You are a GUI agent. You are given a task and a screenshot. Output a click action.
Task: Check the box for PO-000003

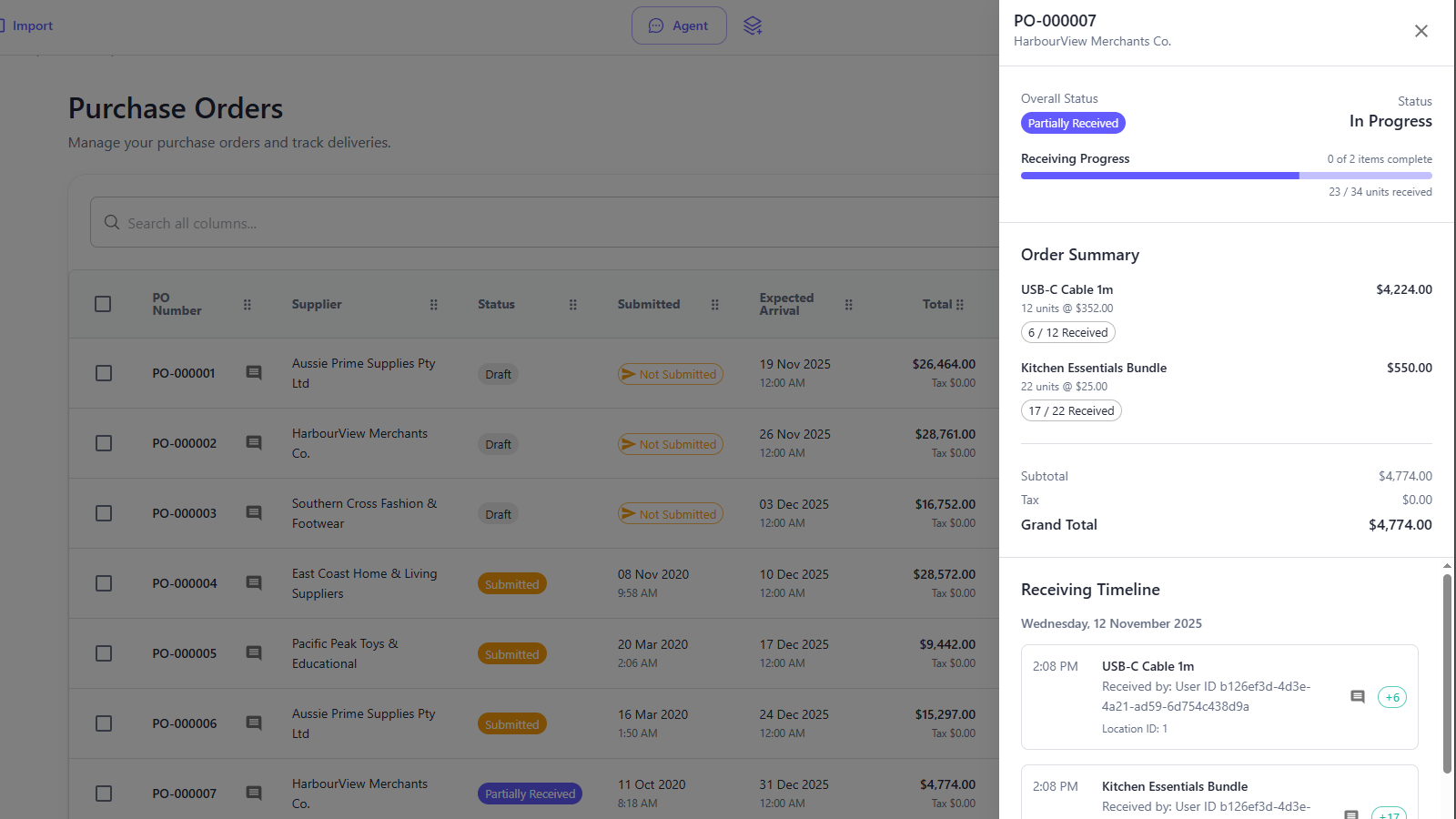click(104, 513)
